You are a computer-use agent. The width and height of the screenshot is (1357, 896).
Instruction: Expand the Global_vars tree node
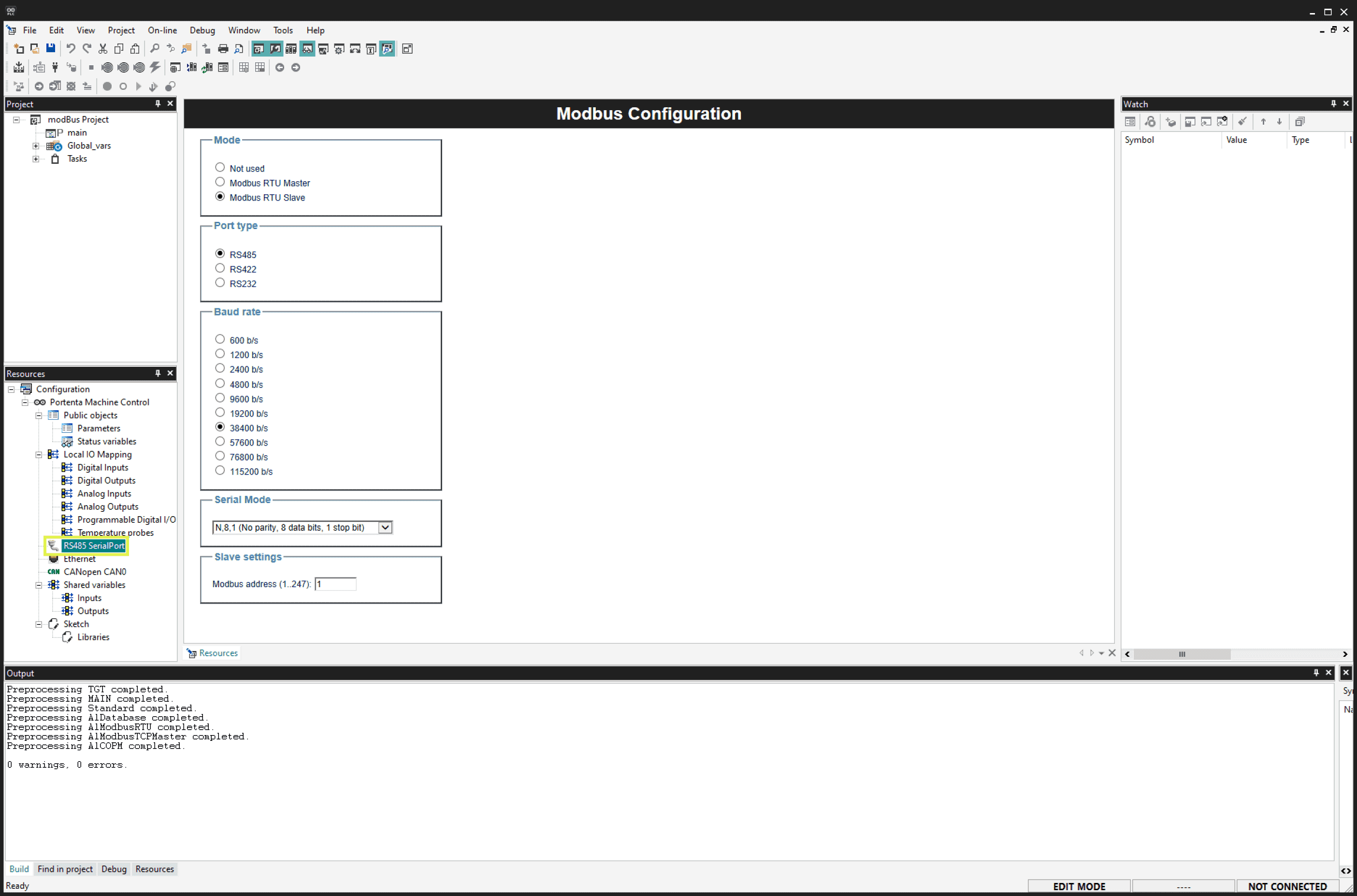pos(36,146)
